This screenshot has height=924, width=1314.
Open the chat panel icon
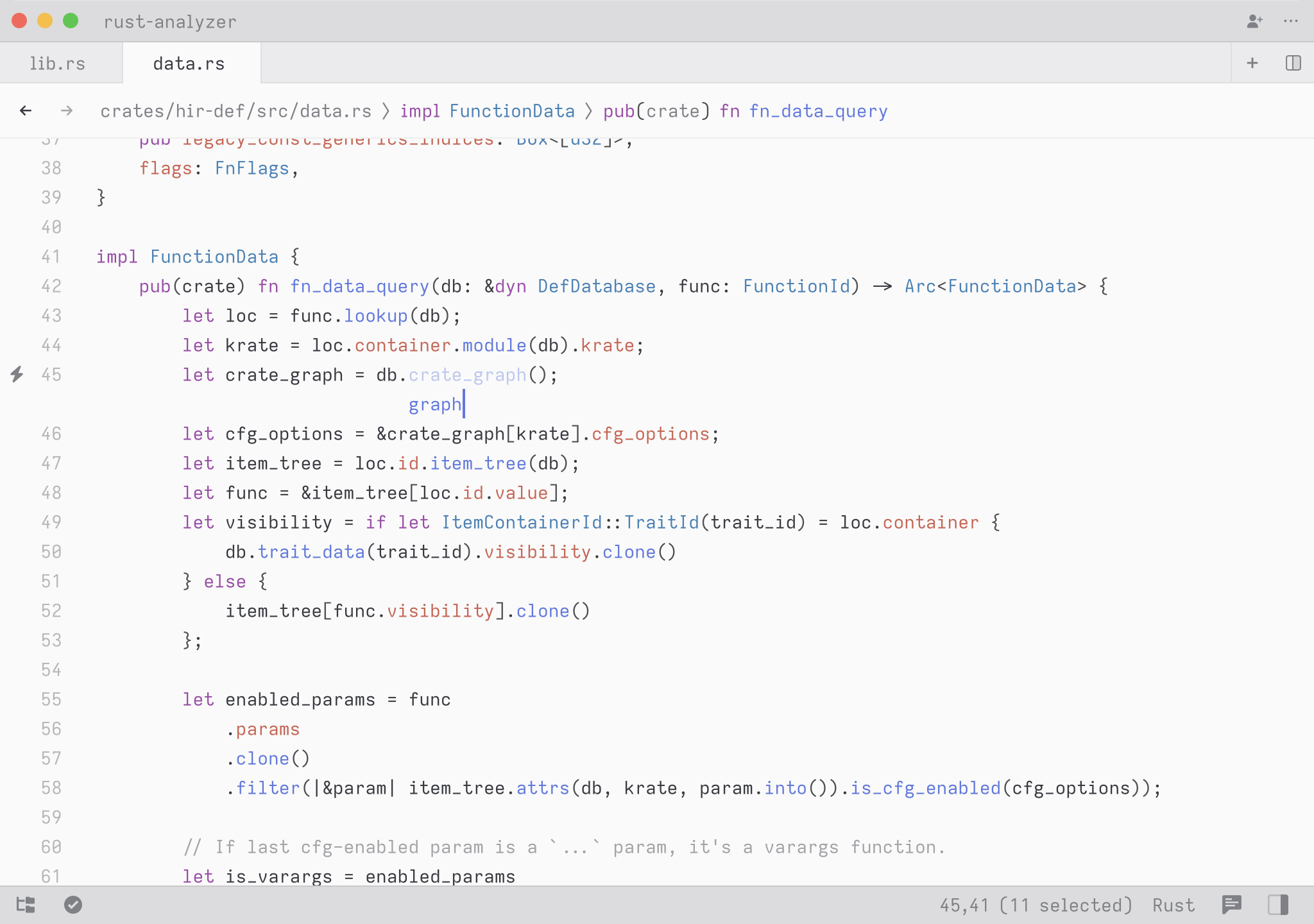point(1232,905)
